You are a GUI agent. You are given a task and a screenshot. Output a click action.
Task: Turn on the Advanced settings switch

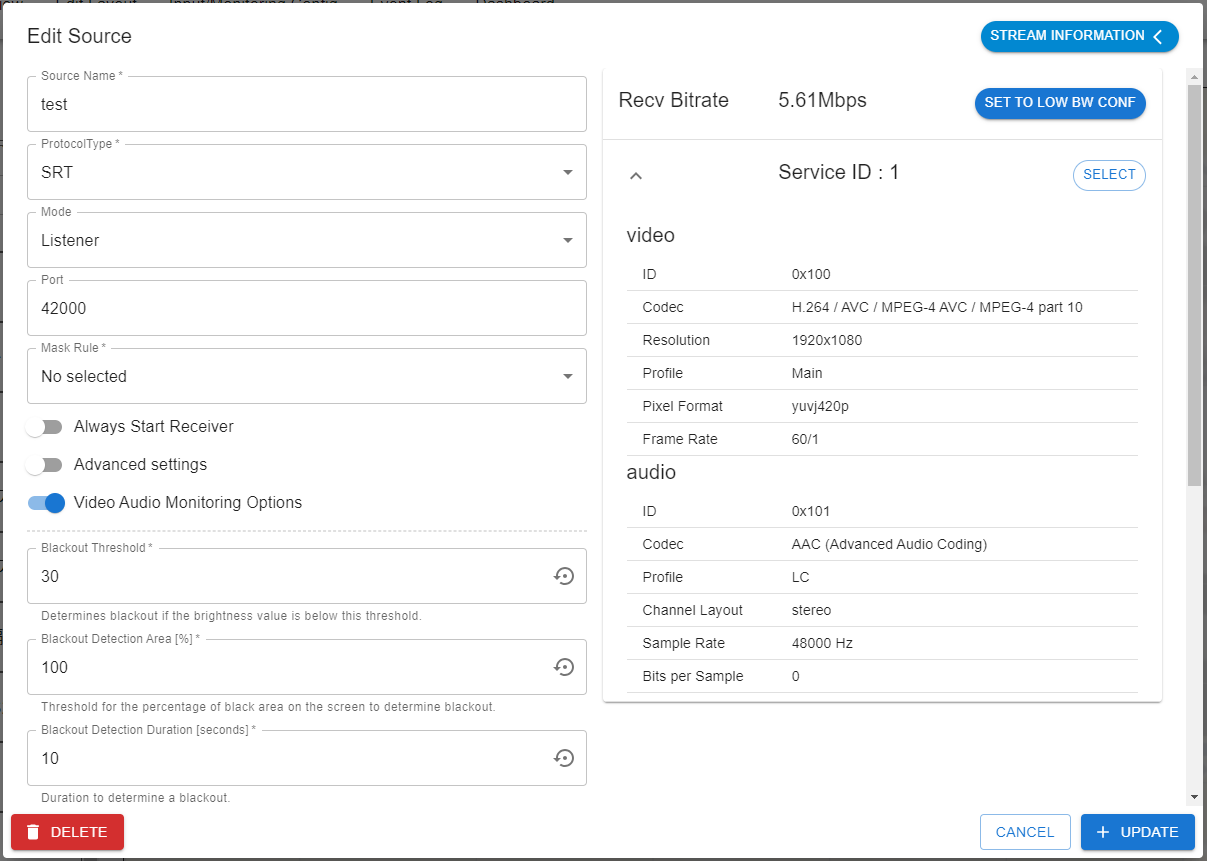click(x=45, y=465)
